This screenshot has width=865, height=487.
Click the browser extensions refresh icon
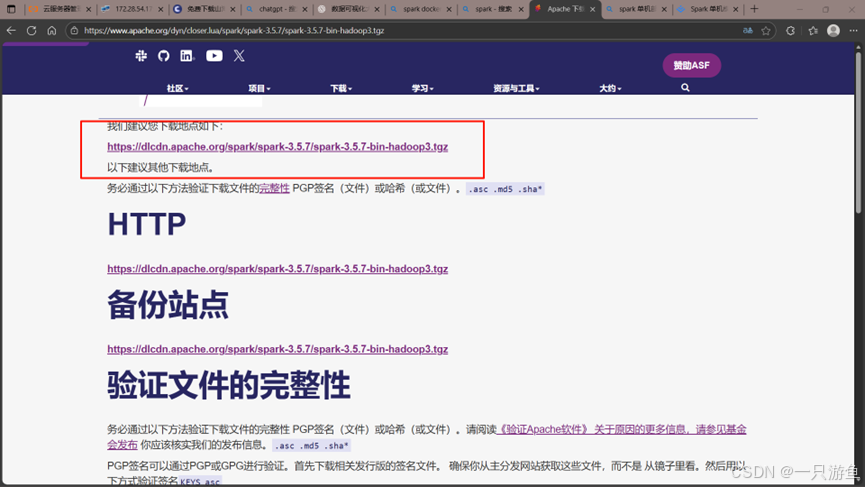(x=791, y=31)
